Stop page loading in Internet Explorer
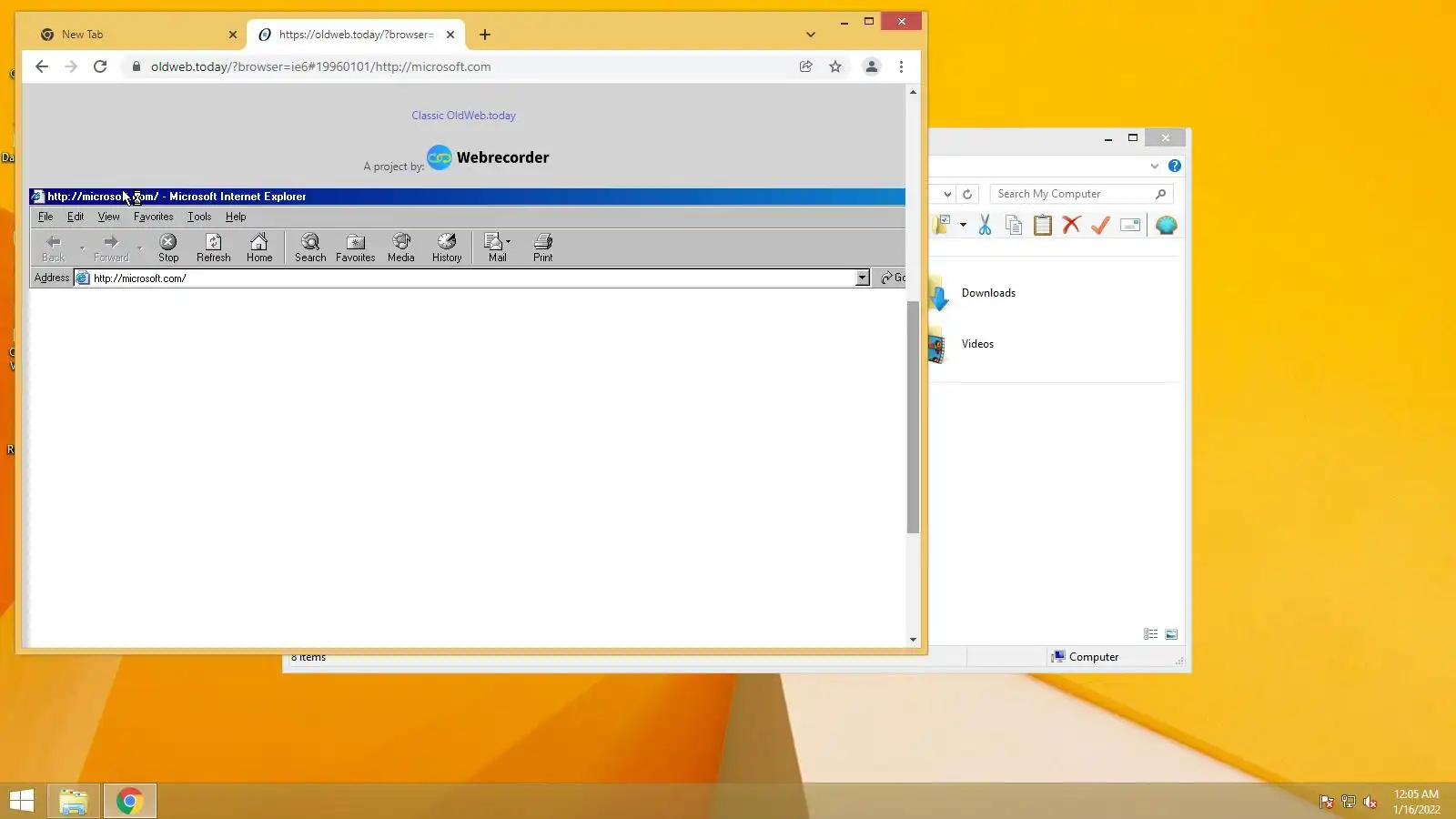The height and width of the screenshot is (819, 1456). pyautogui.click(x=168, y=248)
